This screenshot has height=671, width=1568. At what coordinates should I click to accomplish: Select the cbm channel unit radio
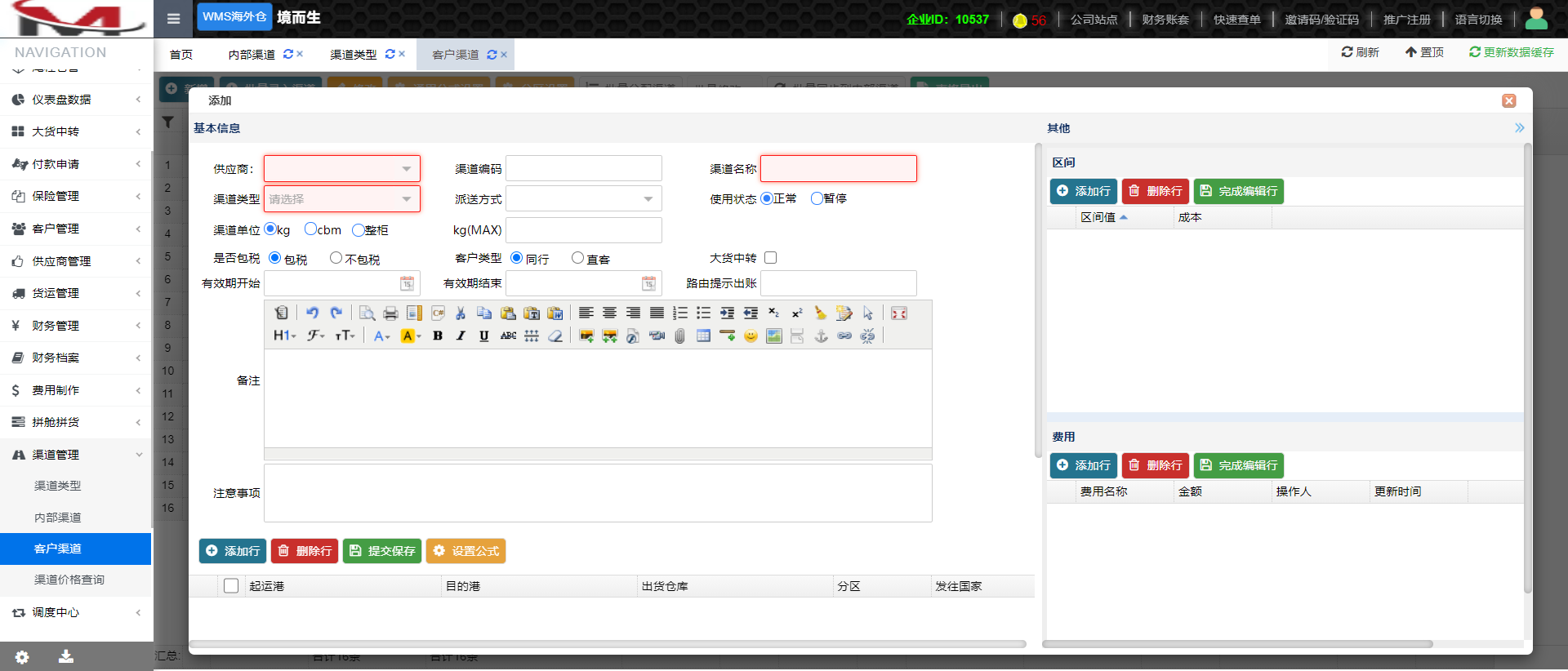[311, 229]
